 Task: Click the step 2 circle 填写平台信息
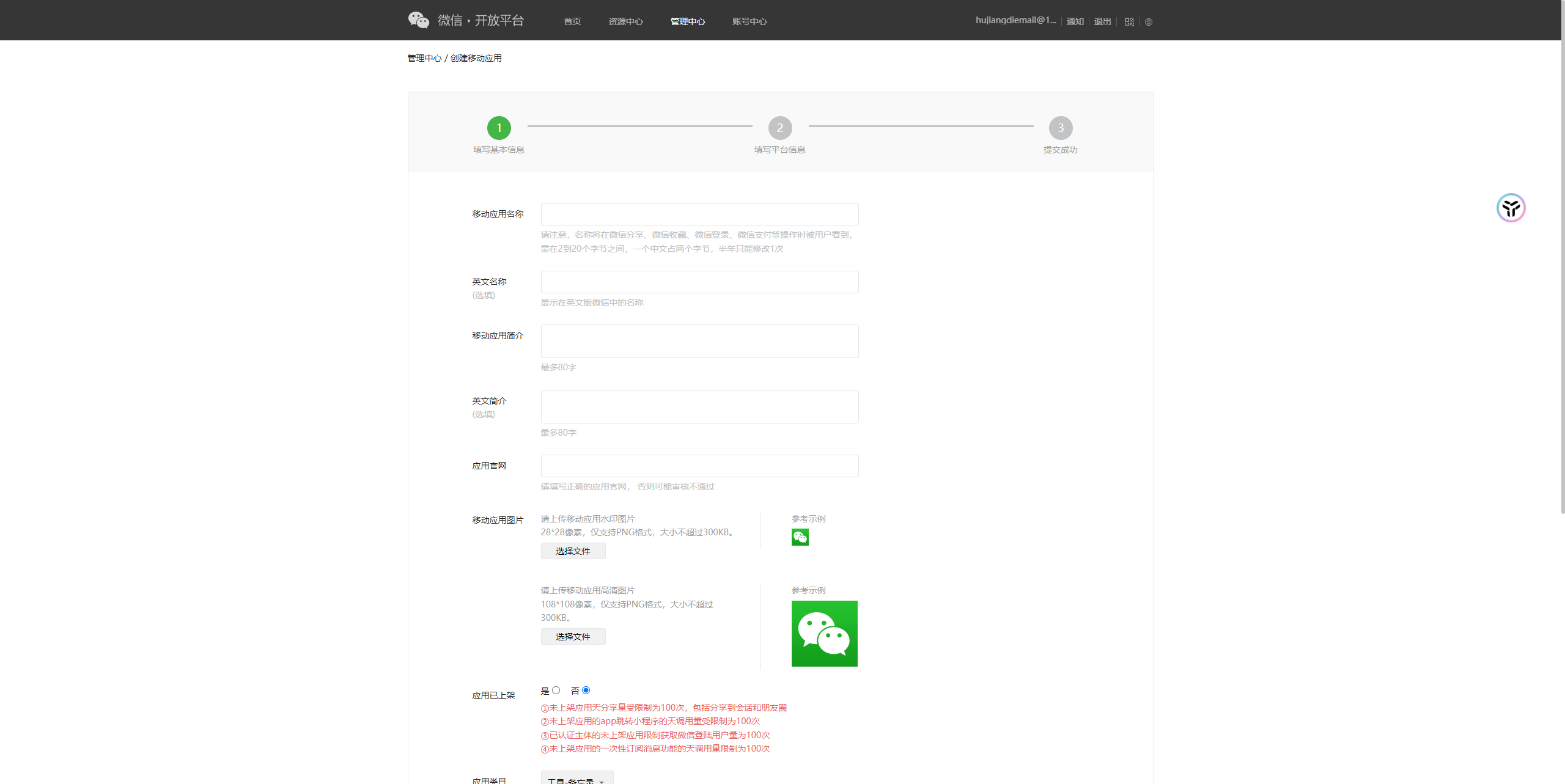(x=779, y=128)
